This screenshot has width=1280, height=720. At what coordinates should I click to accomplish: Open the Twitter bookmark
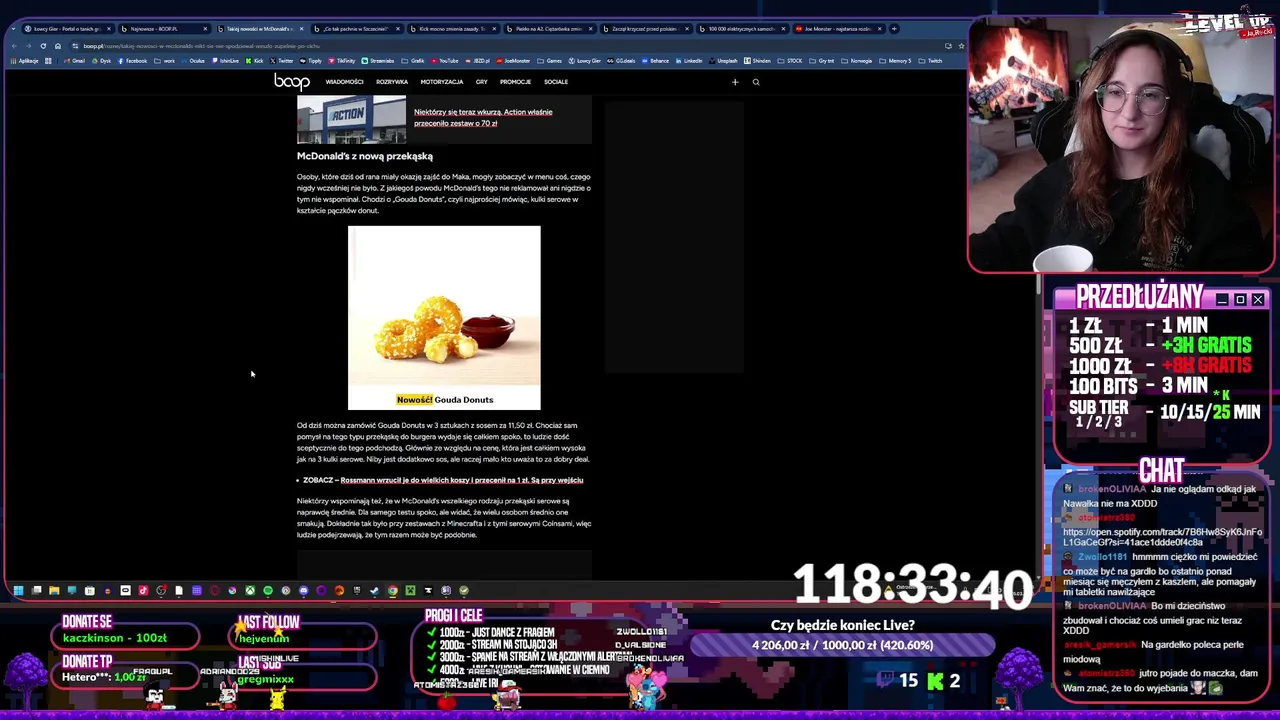point(281,61)
